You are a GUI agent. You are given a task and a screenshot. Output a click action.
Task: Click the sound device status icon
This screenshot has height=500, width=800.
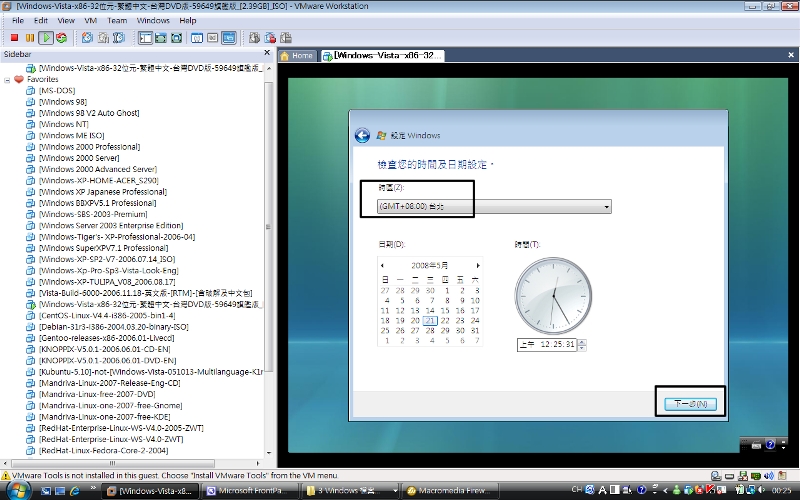(769, 476)
